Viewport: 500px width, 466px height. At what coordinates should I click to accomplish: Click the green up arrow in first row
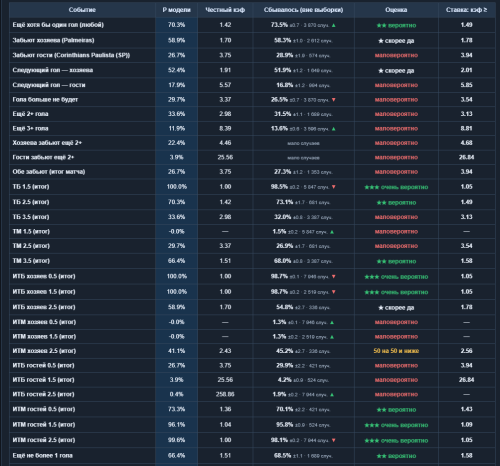[334, 25]
